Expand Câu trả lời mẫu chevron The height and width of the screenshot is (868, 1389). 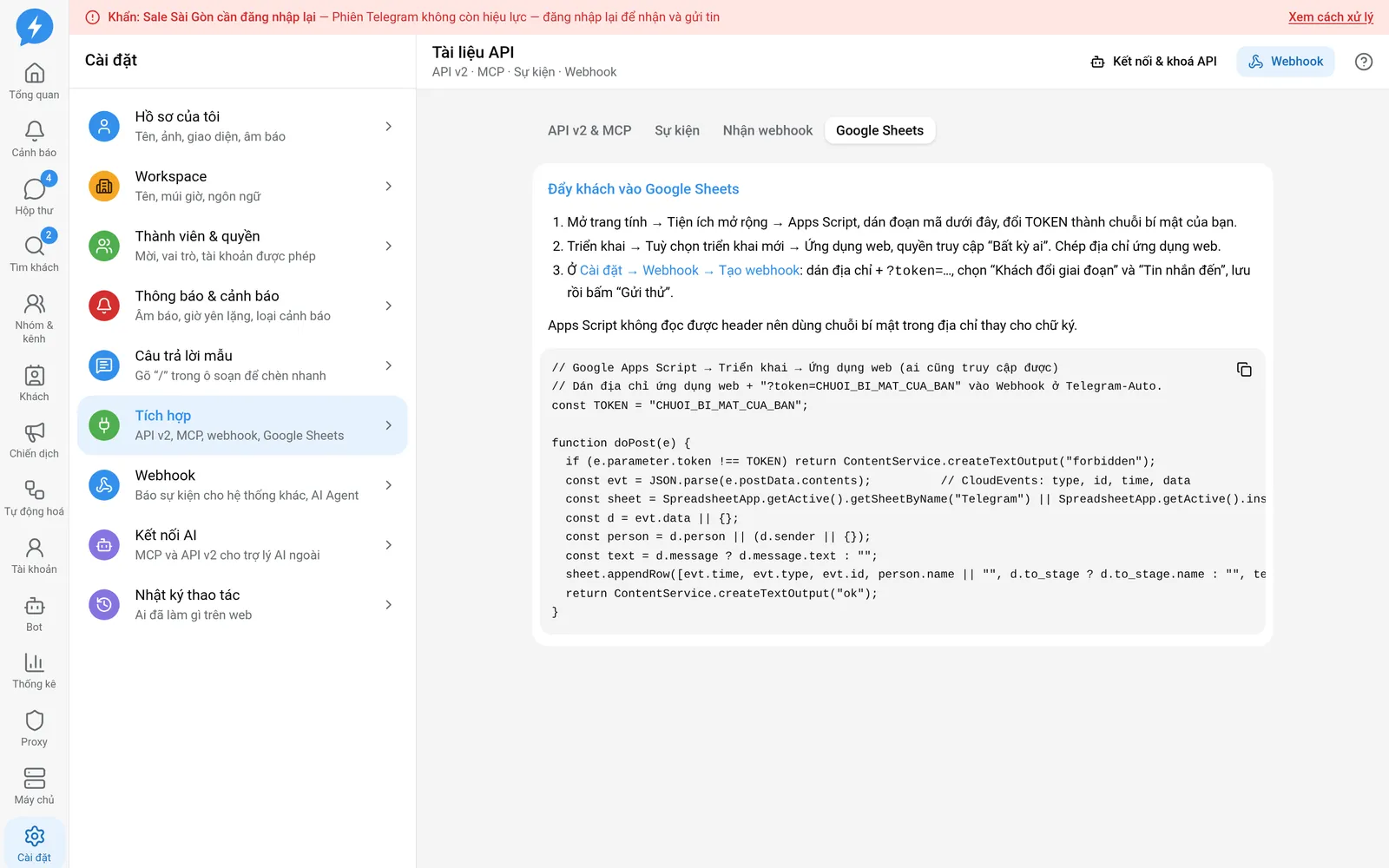(x=388, y=366)
